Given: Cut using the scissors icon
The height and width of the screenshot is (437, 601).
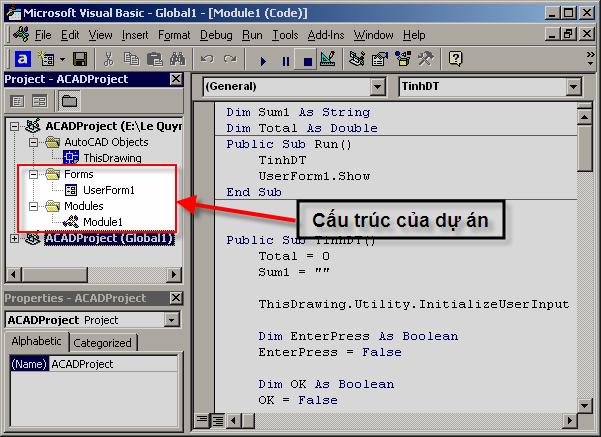Looking at the screenshot, I should 108,59.
